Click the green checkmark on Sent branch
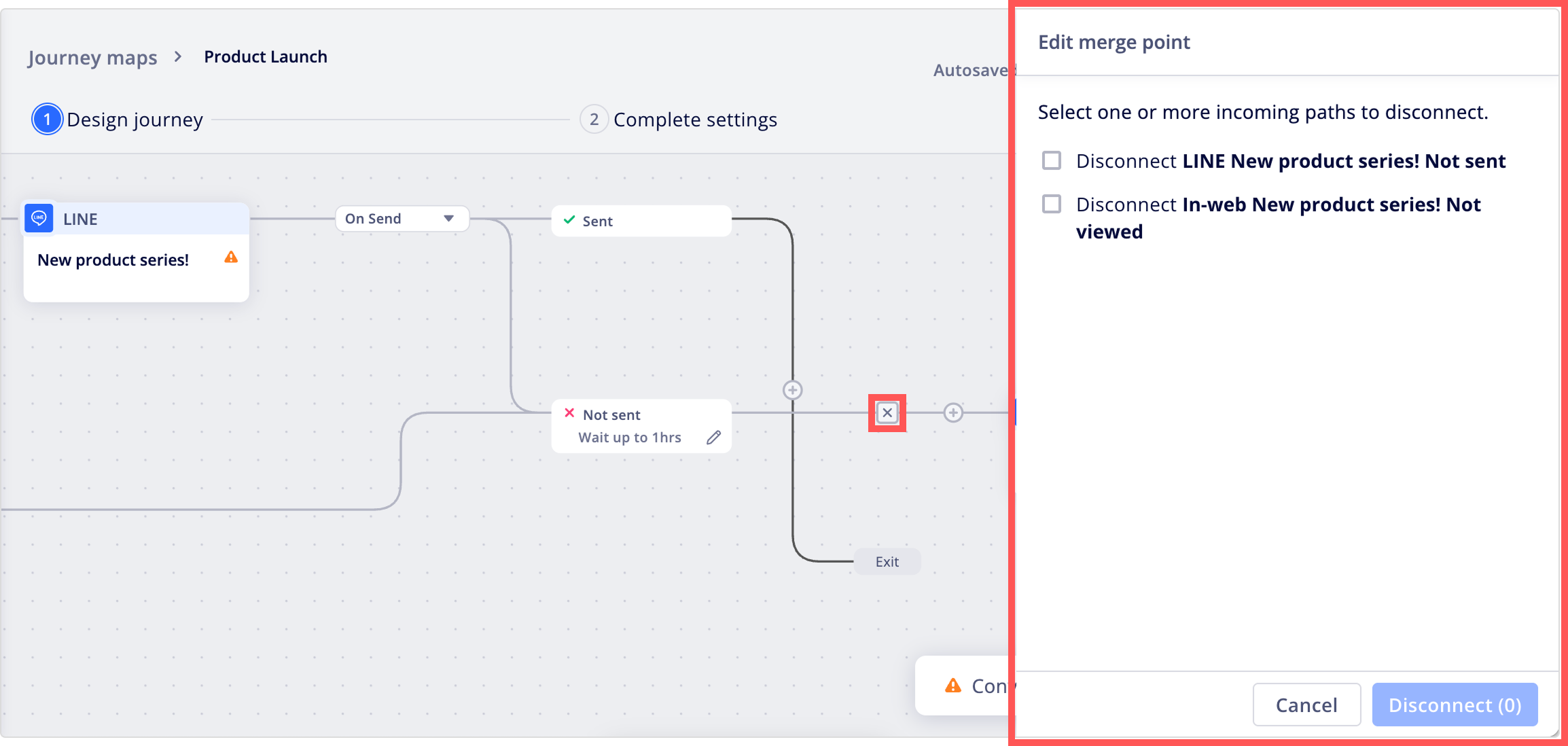1568x746 pixels. pos(569,220)
